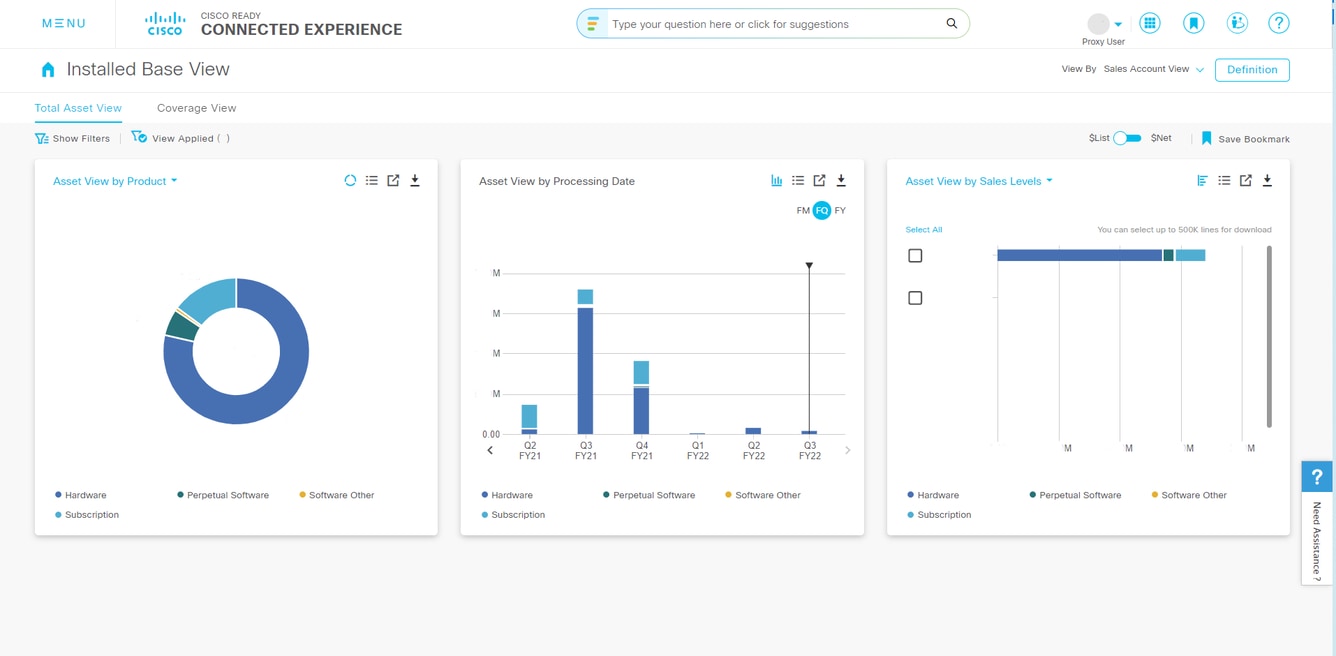Image resolution: width=1336 pixels, height=656 pixels.
Task: Toggle the $List / $Net switch
Action: click(x=1127, y=138)
